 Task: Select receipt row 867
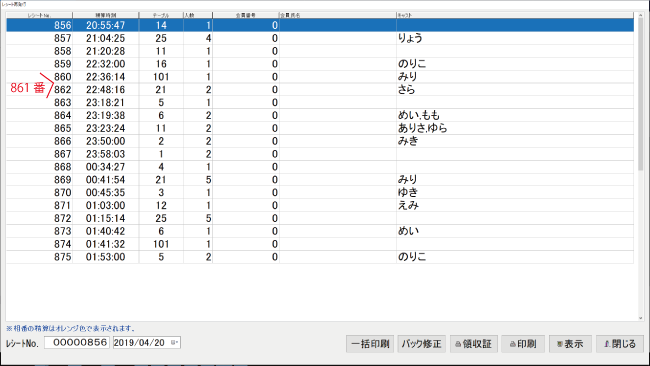320,154
